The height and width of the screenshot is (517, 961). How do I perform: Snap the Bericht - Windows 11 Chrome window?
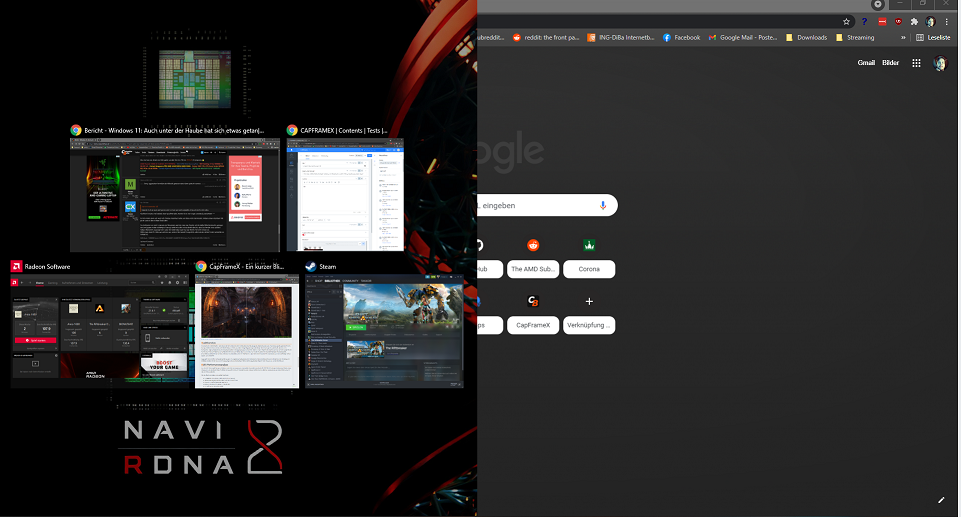[x=175, y=194]
